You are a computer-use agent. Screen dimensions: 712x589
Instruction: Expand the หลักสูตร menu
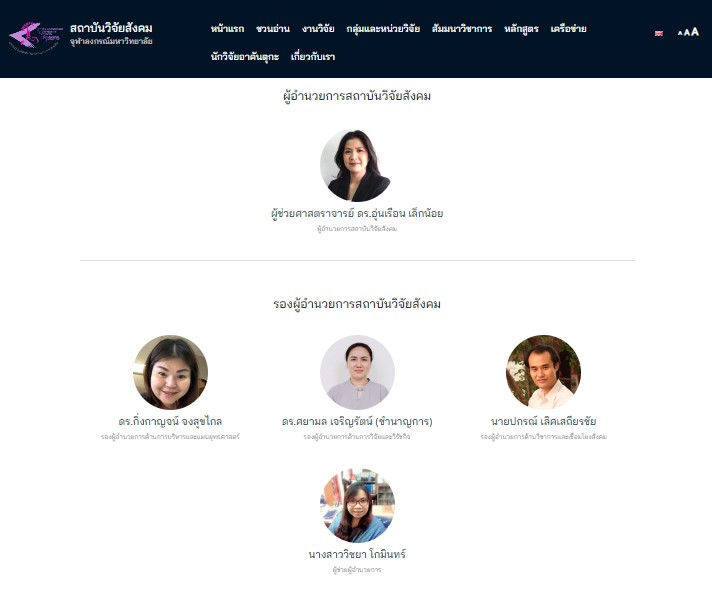[521, 29]
